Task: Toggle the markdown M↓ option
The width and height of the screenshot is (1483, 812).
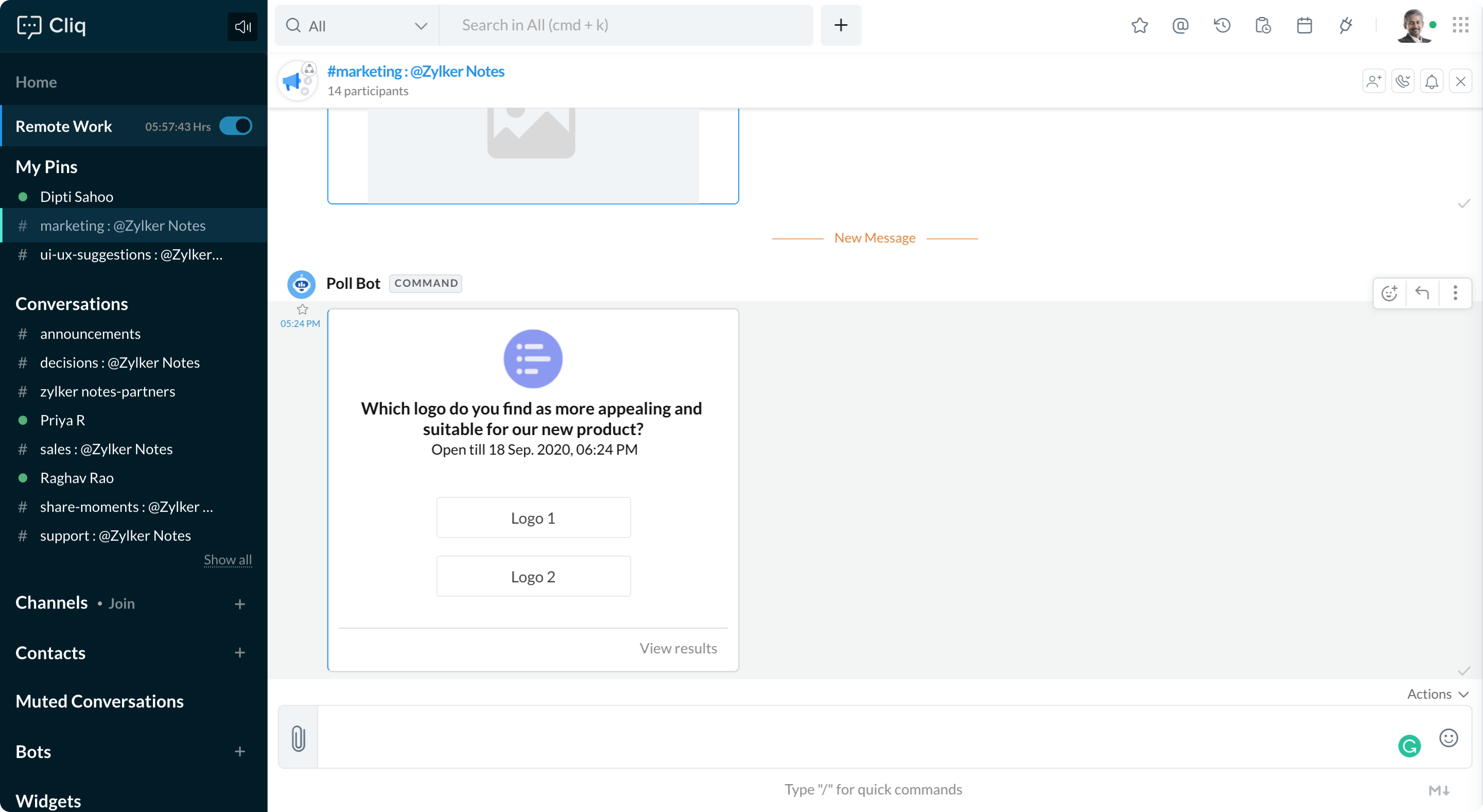Action: (1439, 790)
